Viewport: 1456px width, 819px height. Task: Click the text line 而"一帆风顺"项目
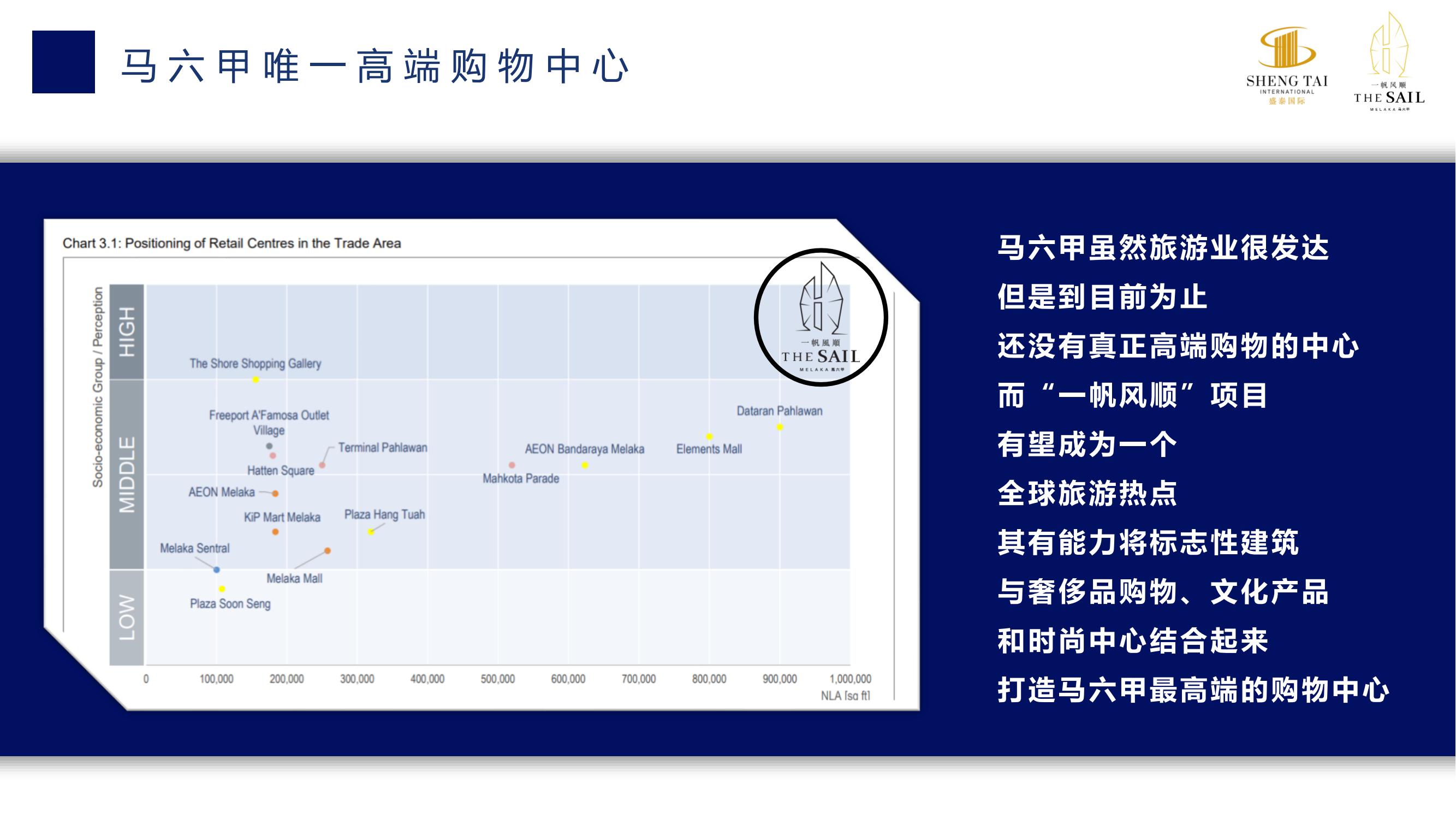pyautogui.click(x=1133, y=395)
